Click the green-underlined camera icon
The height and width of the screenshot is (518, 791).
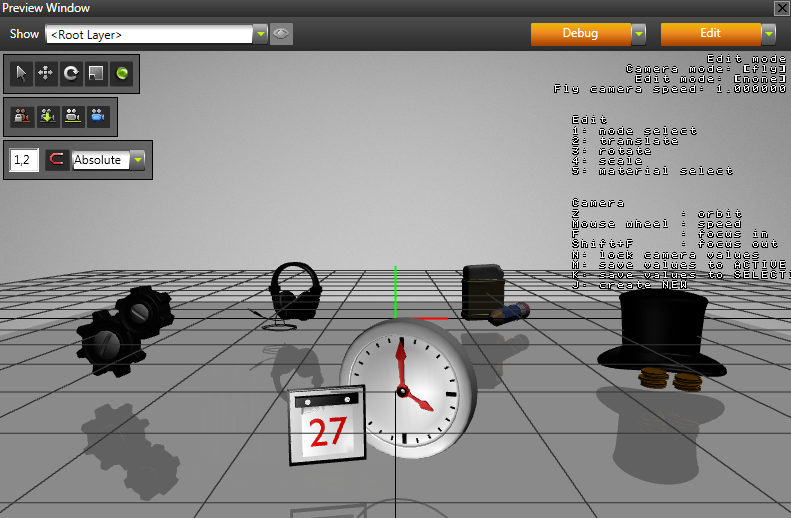click(72, 116)
